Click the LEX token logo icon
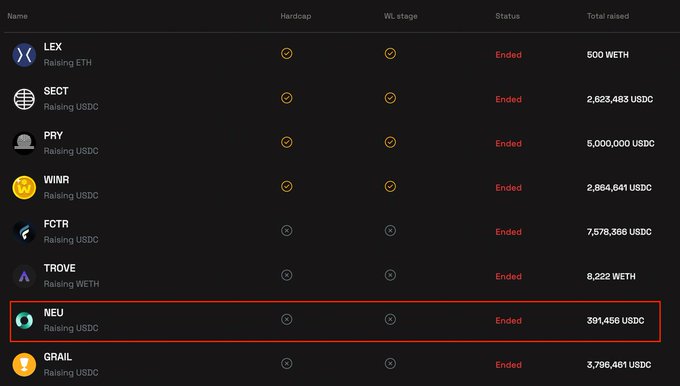The height and width of the screenshot is (386, 680). [x=24, y=55]
